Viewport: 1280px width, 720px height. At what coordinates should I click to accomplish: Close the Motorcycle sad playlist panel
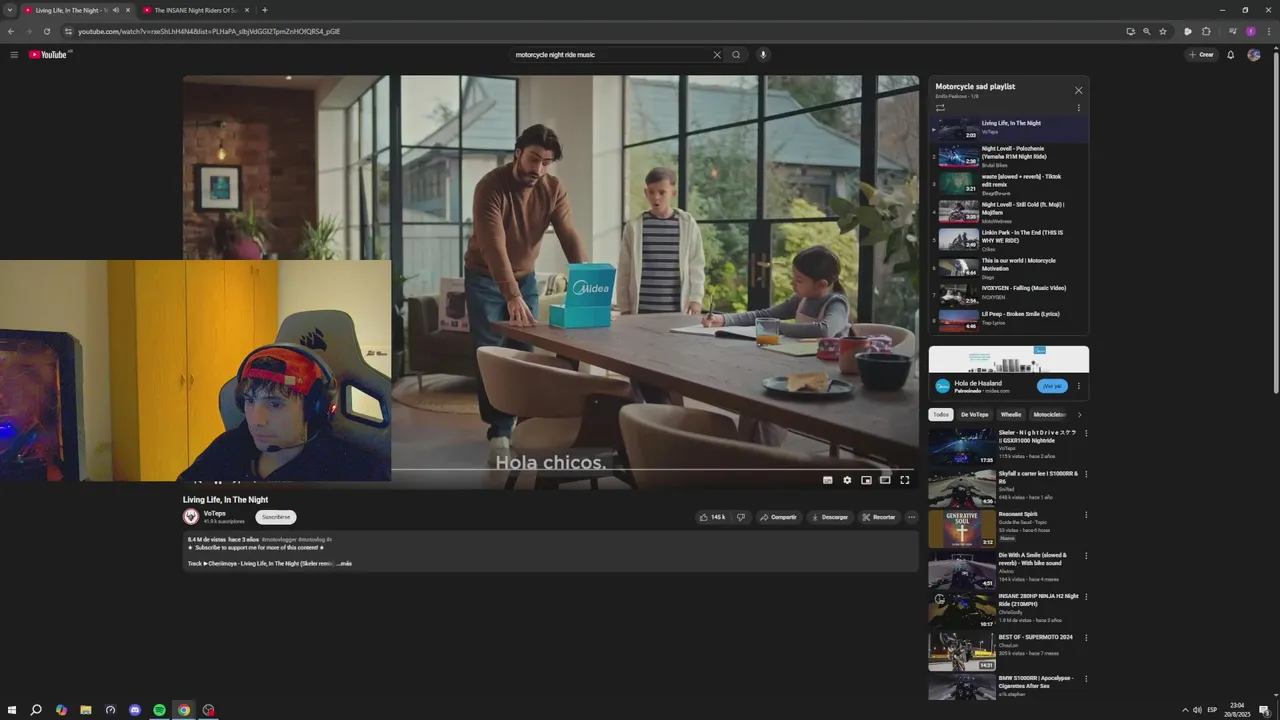[x=1078, y=91]
